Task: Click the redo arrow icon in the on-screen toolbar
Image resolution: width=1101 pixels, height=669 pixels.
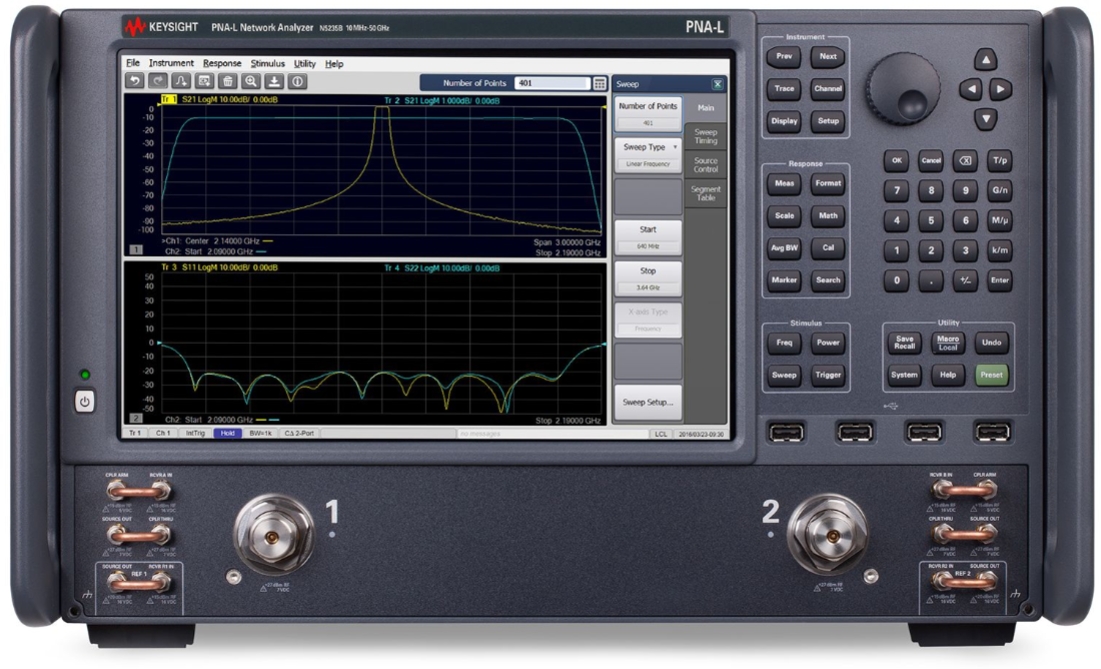Action: click(x=158, y=81)
